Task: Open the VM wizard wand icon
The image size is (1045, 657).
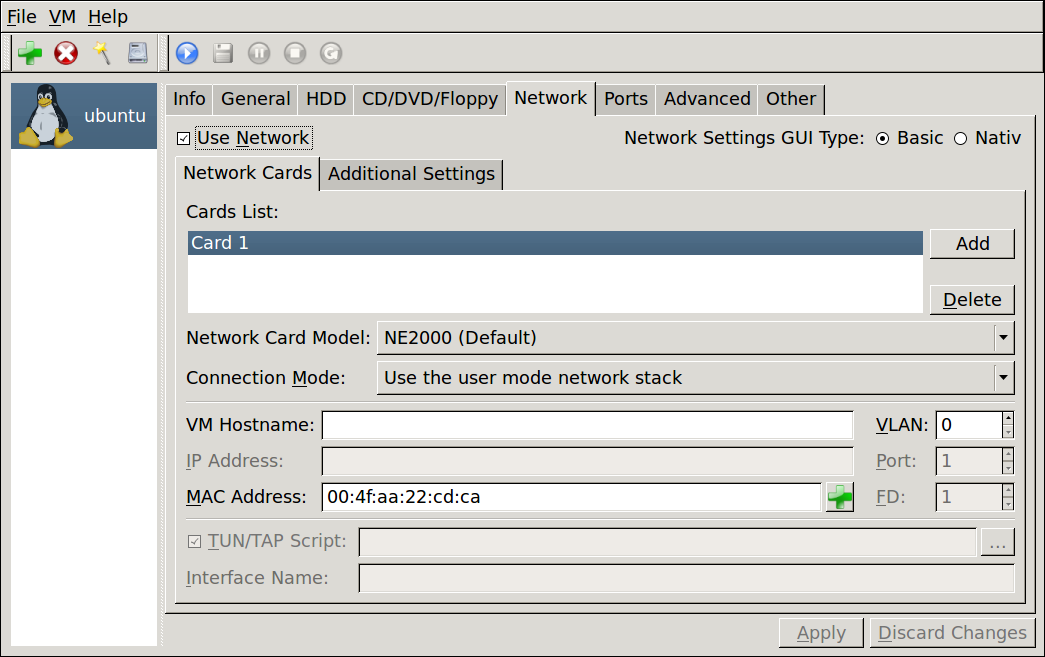Action: click(x=102, y=53)
